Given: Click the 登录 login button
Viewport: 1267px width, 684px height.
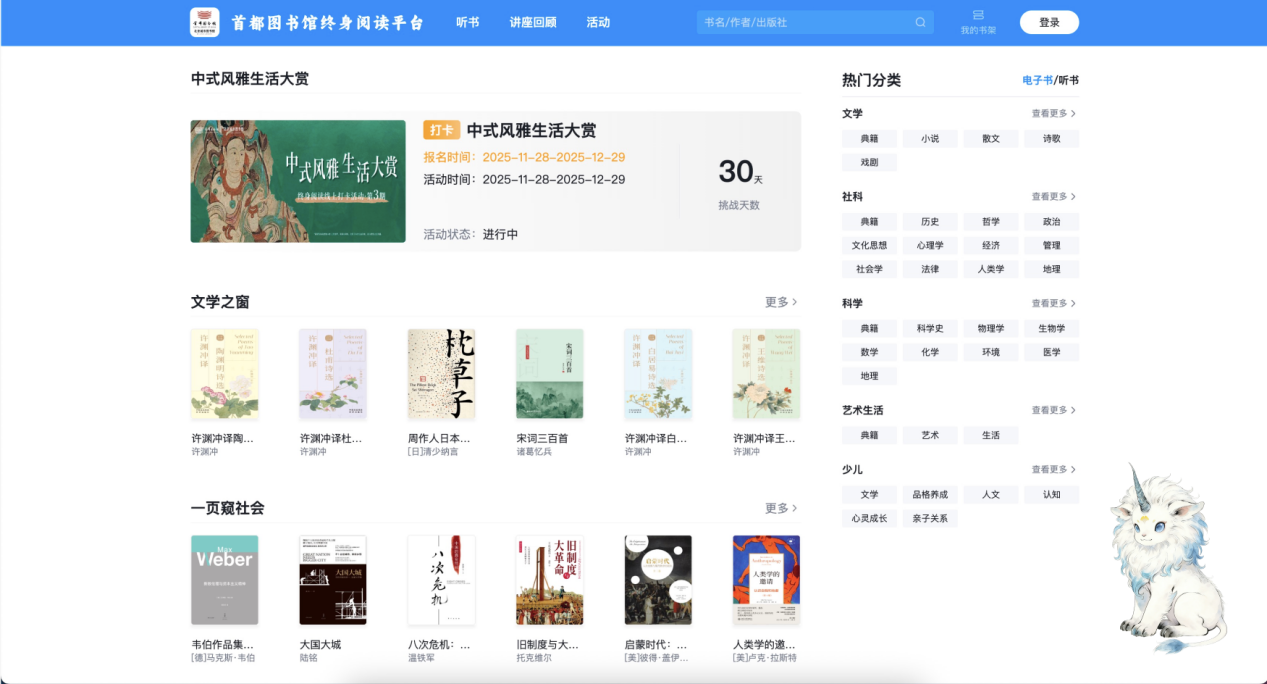Looking at the screenshot, I should [1049, 22].
